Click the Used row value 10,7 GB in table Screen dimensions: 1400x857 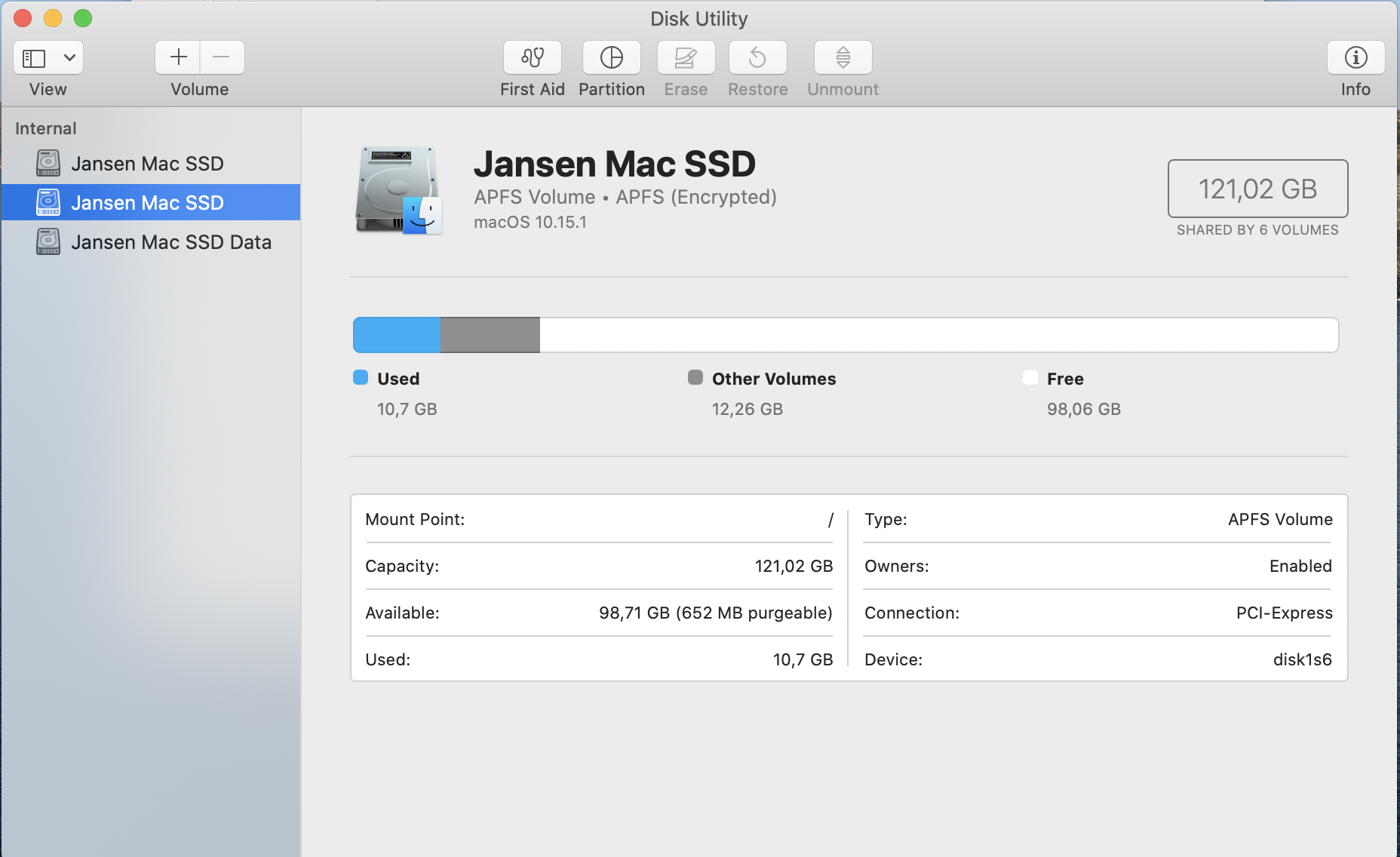pyautogui.click(x=803, y=660)
